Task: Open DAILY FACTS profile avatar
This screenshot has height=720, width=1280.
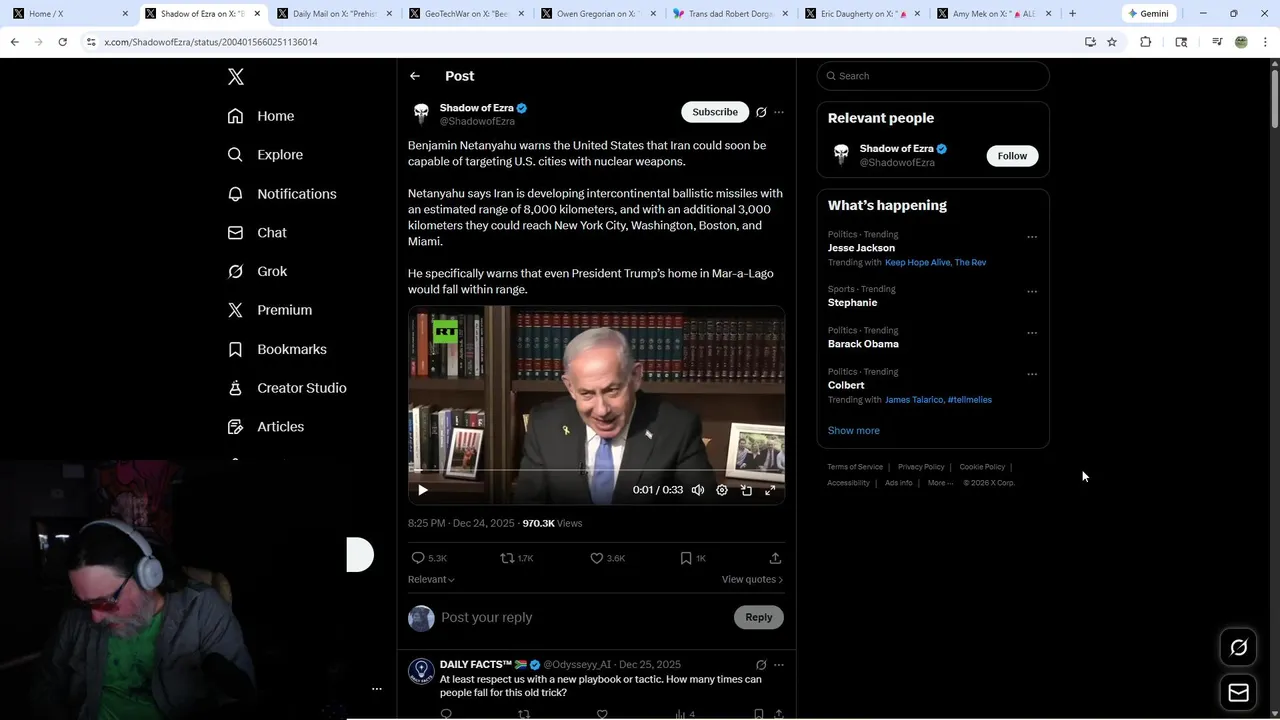Action: point(421,671)
